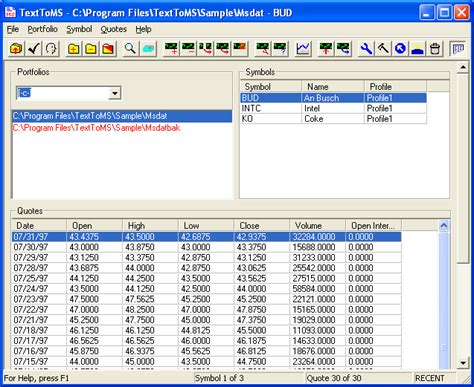
Task: Open the File menu
Action: pos(13,29)
